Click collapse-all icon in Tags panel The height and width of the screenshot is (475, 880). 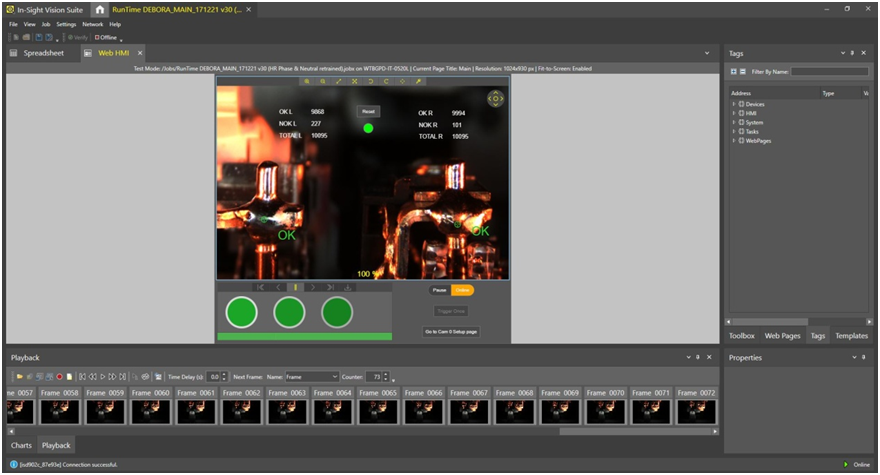742,72
